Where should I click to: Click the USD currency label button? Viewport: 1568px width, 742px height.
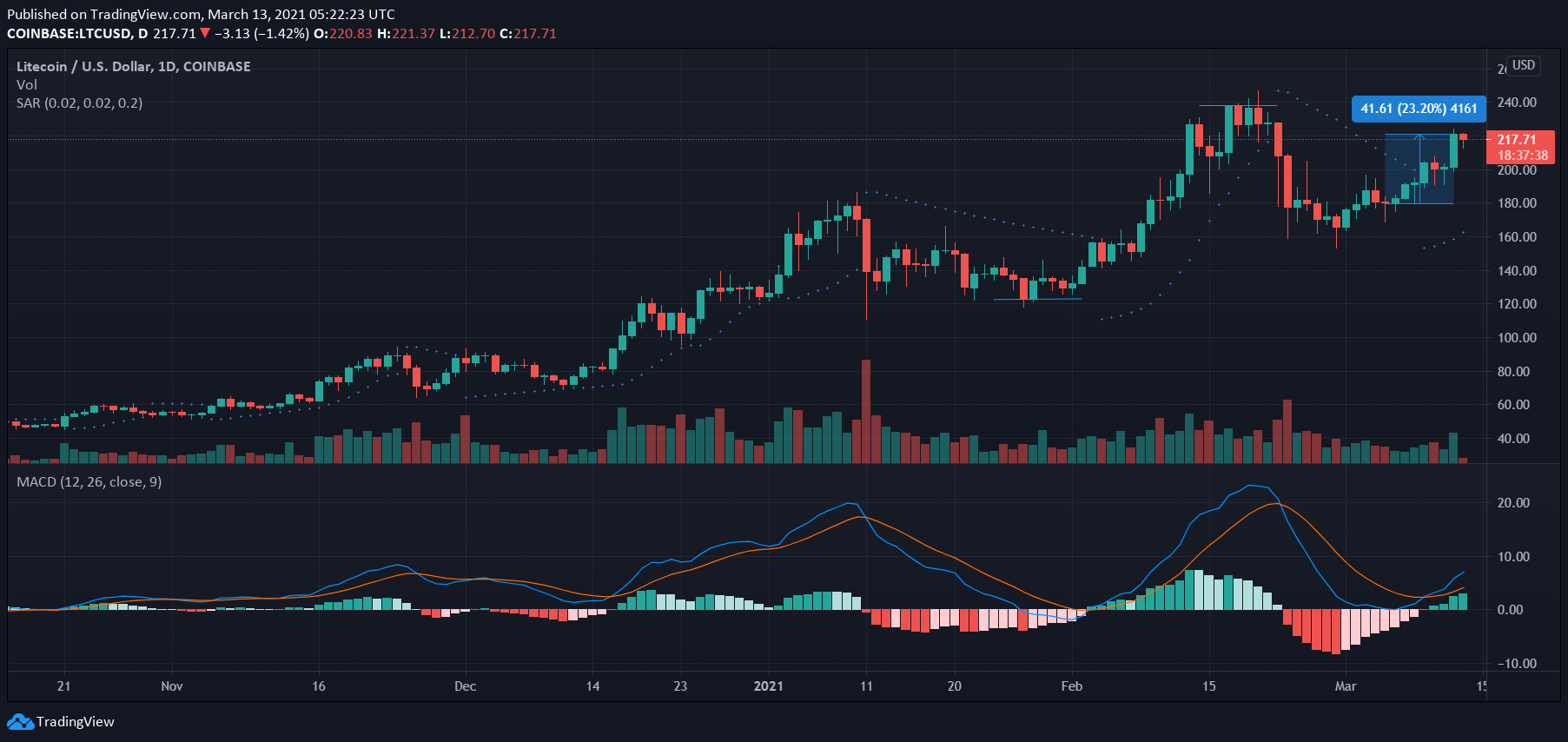[1524, 65]
